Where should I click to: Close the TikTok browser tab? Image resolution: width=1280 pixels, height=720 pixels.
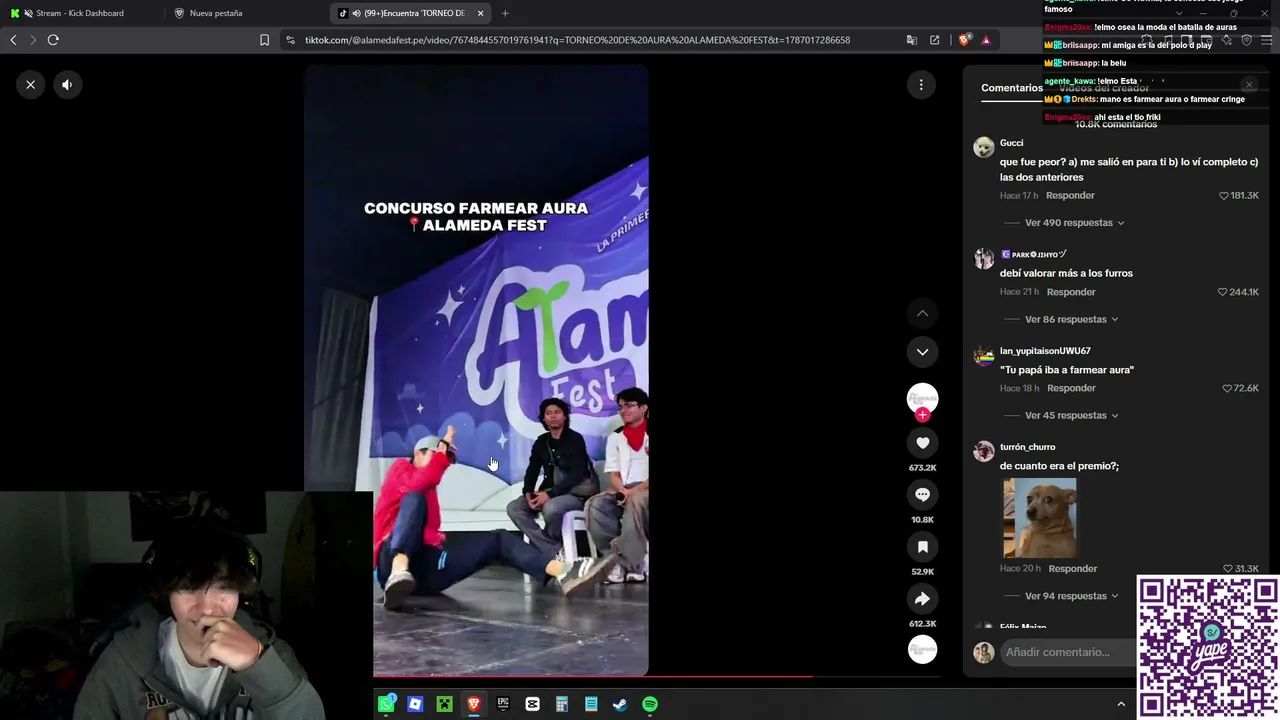pos(480,13)
